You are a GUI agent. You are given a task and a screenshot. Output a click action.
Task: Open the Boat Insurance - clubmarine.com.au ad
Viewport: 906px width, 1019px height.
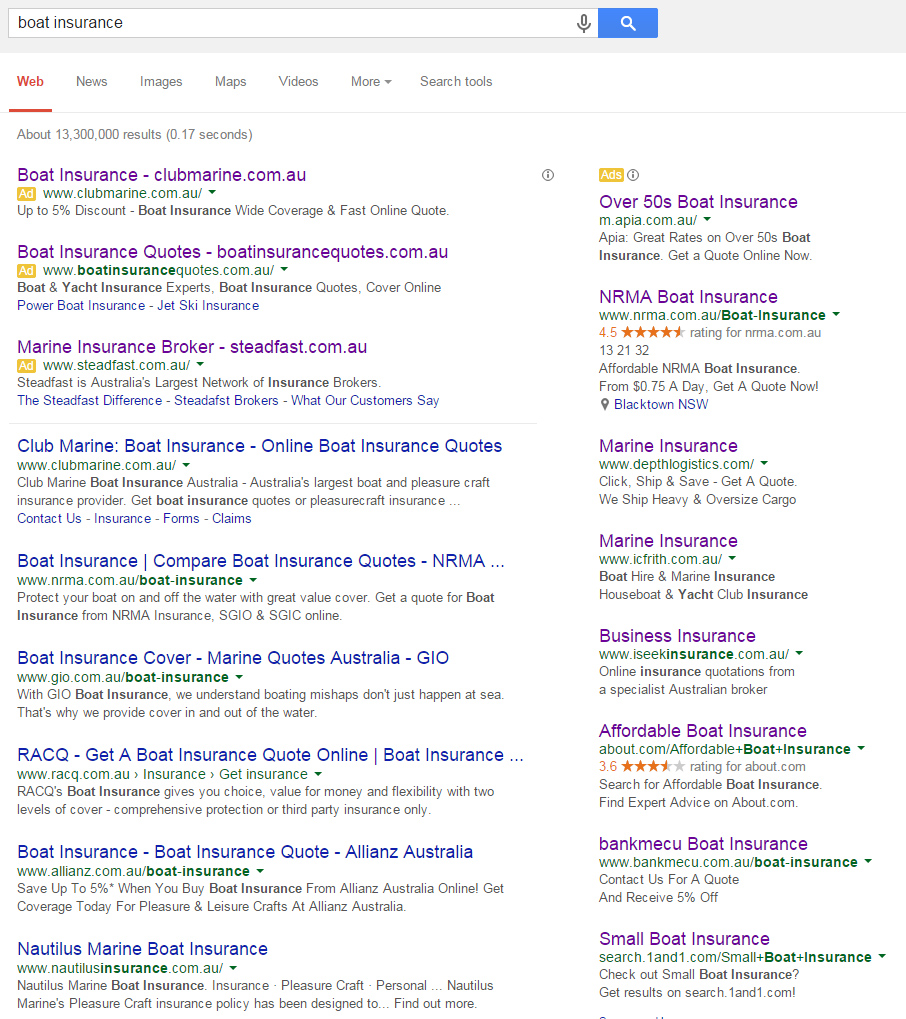(161, 175)
